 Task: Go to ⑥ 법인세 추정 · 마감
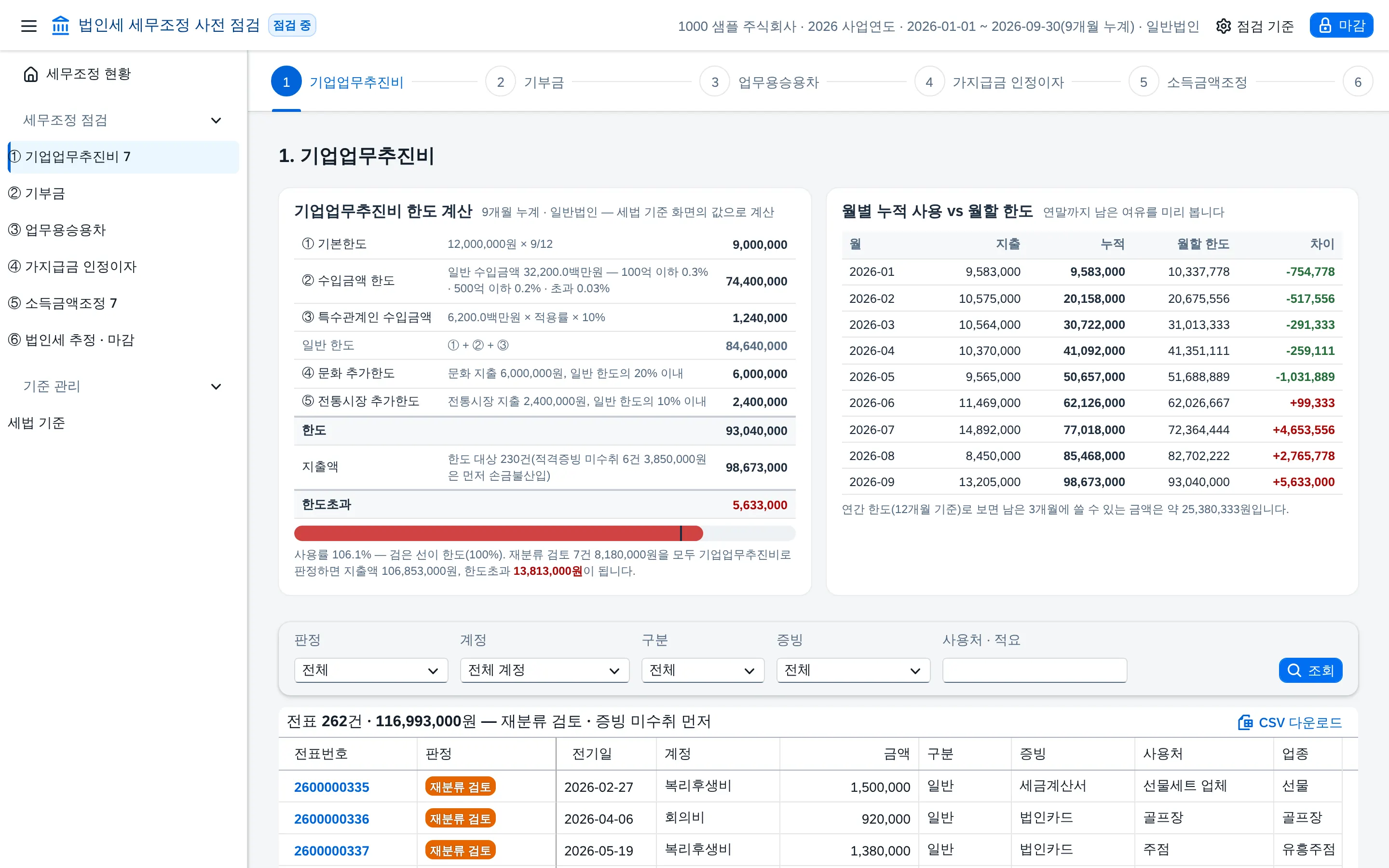(123, 340)
